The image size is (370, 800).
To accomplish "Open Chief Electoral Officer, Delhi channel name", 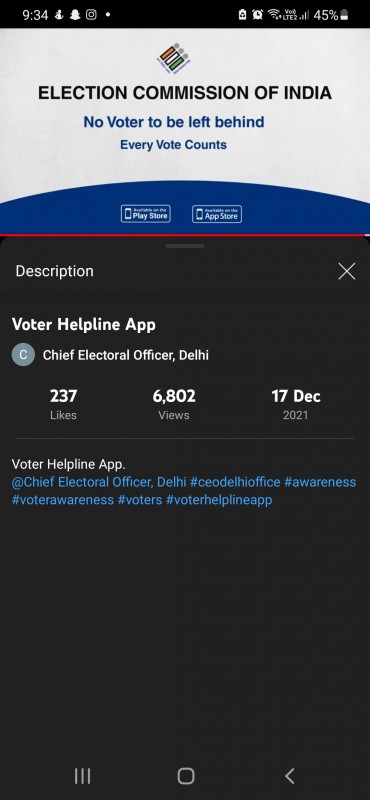I will 126,355.
